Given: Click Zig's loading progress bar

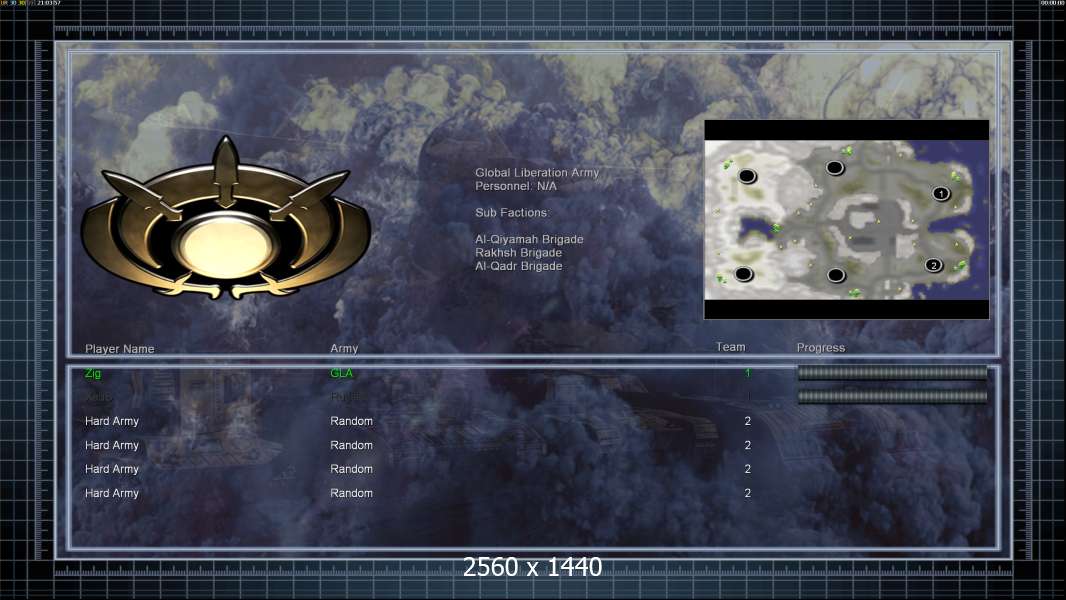Looking at the screenshot, I should (892, 372).
